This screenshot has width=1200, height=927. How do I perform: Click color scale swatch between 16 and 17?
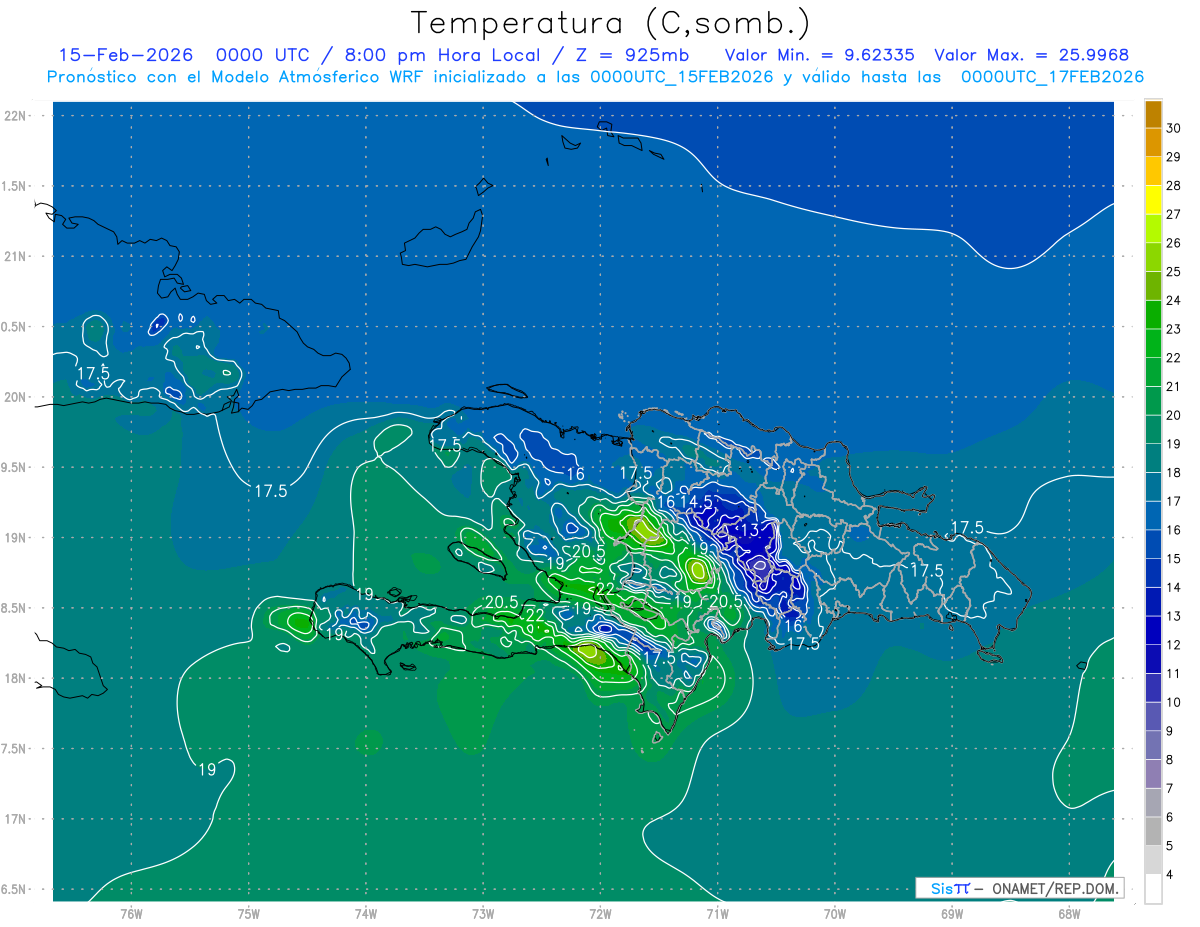[1153, 515]
